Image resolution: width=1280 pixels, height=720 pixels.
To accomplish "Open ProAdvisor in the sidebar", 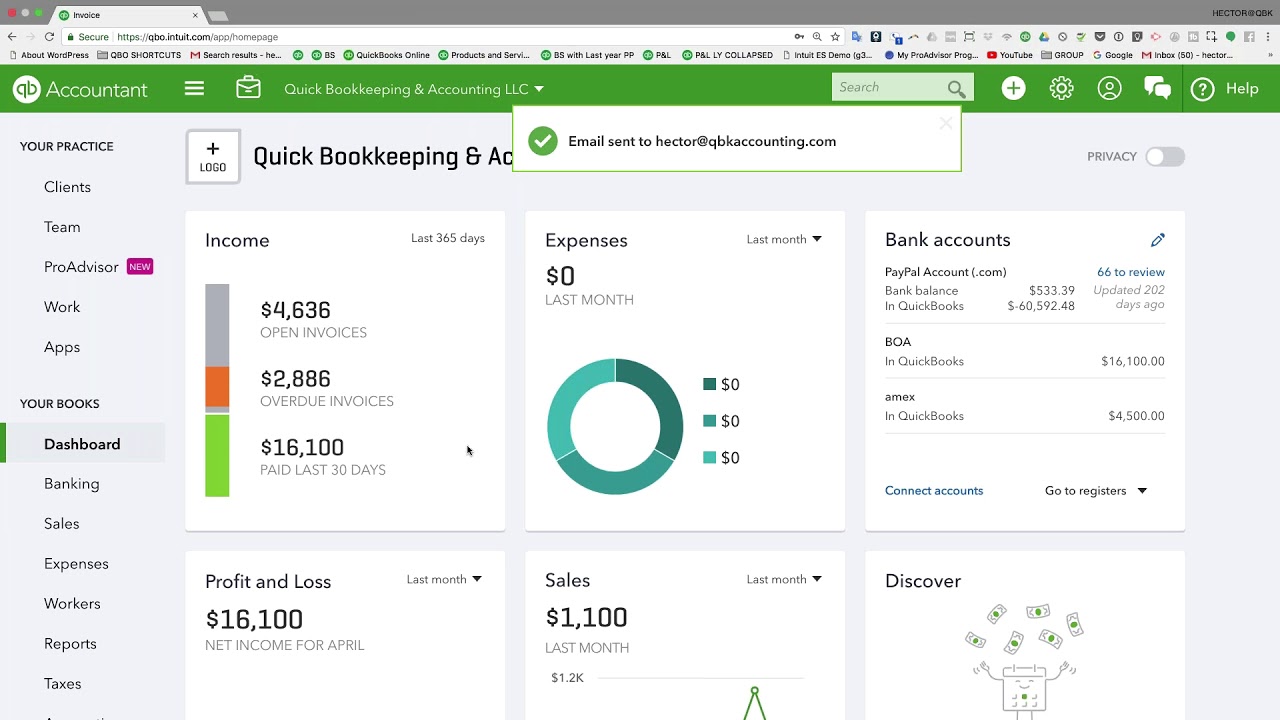I will click(81, 267).
